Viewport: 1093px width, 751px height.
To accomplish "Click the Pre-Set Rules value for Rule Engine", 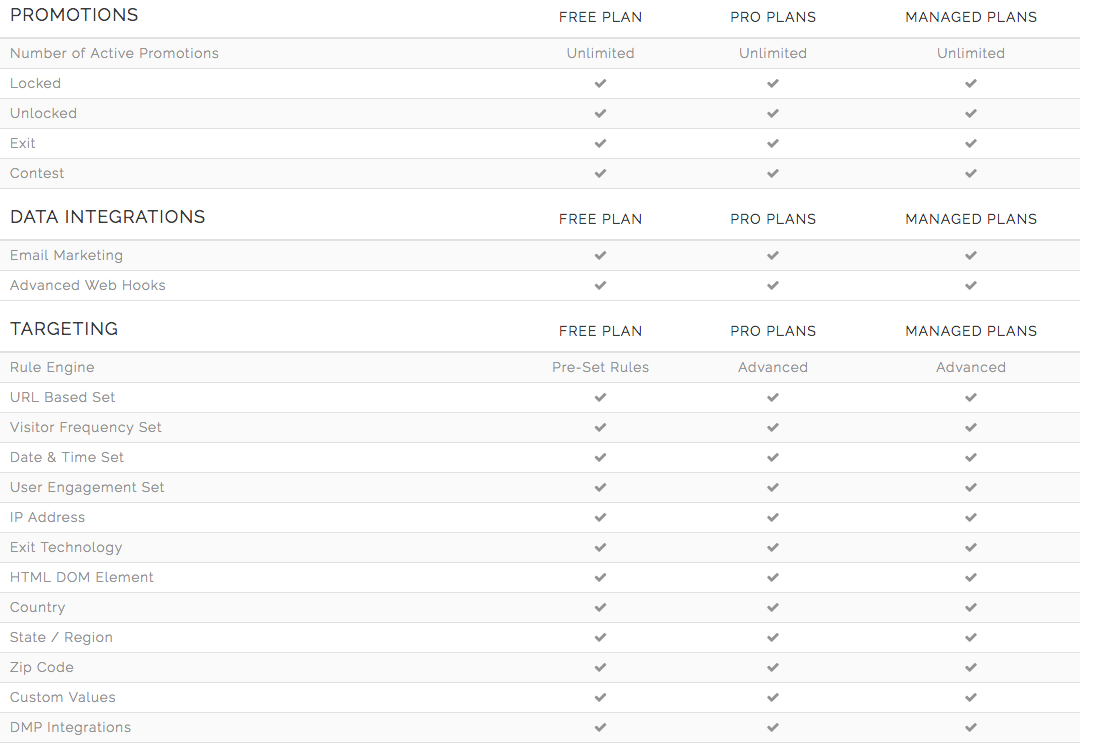I will click(x=600, y=367).
